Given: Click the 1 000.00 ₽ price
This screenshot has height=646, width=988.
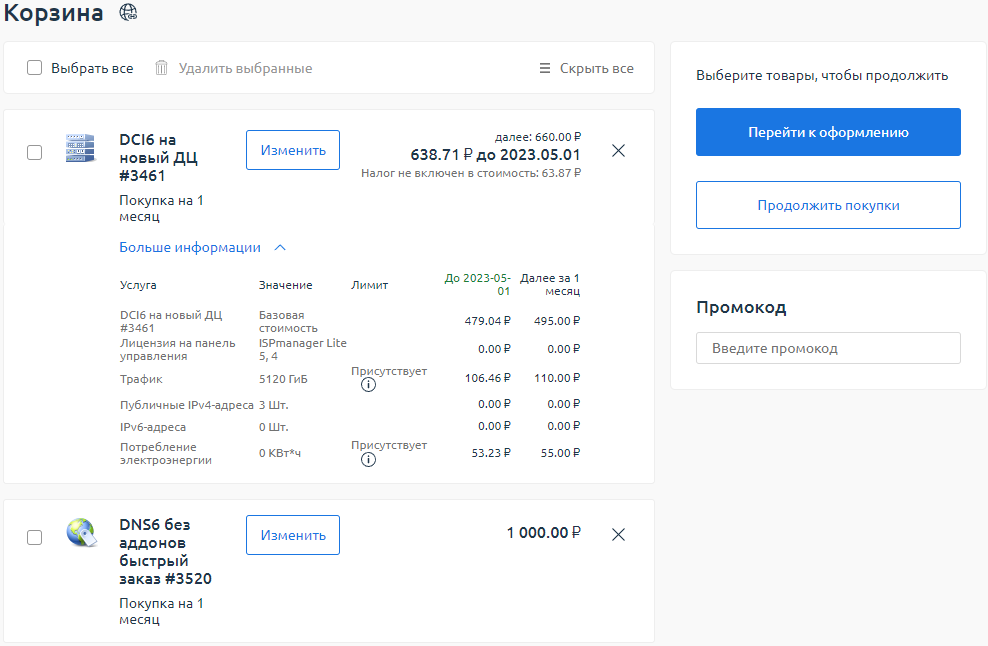Looking at the screenshot, I should click(544, 533).
